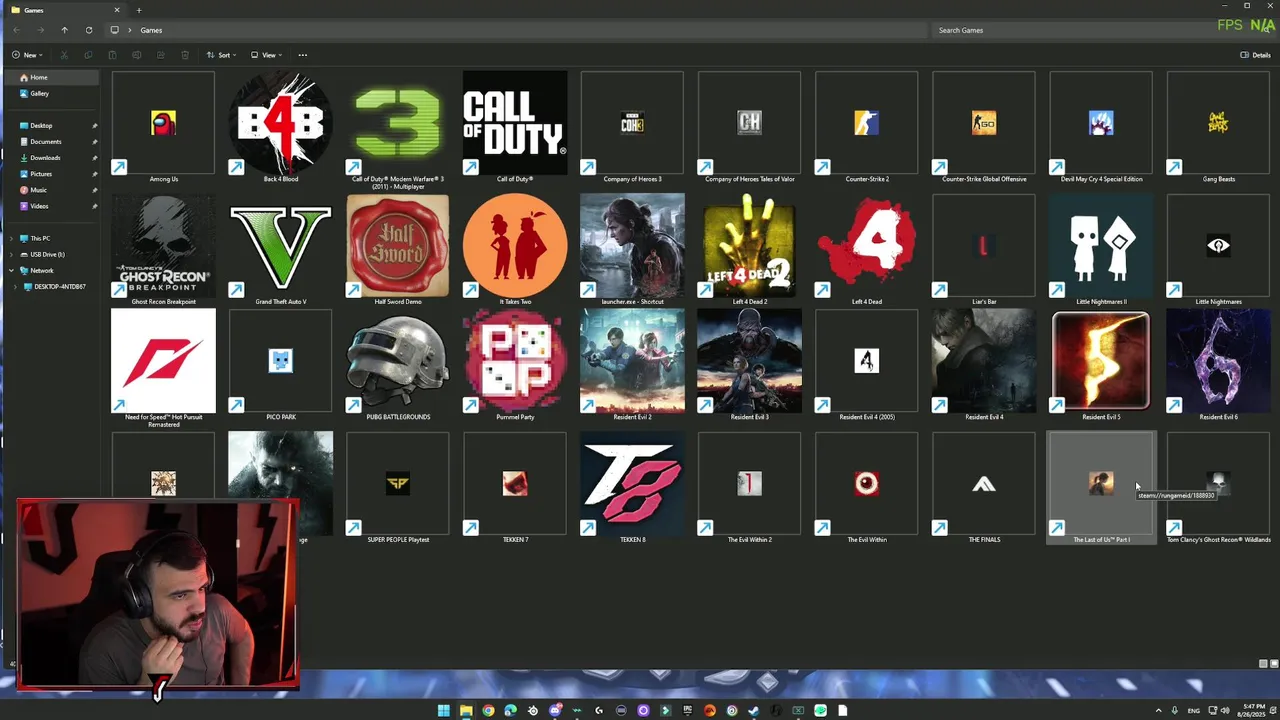Add a new Explorer tab
The height and width of the screenshot is (720, 1280).
coord(139,10)
